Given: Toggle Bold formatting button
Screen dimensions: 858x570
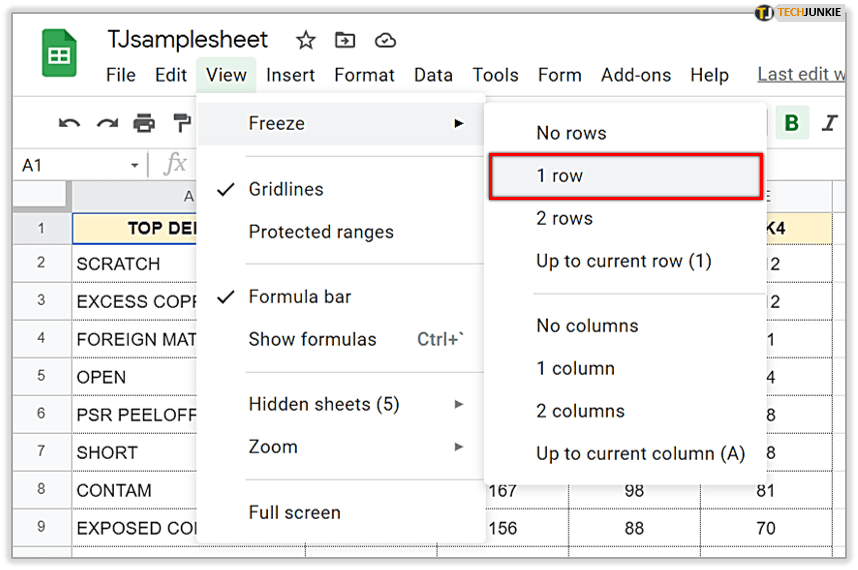Looking at the screenshot, I should (792, 123).
